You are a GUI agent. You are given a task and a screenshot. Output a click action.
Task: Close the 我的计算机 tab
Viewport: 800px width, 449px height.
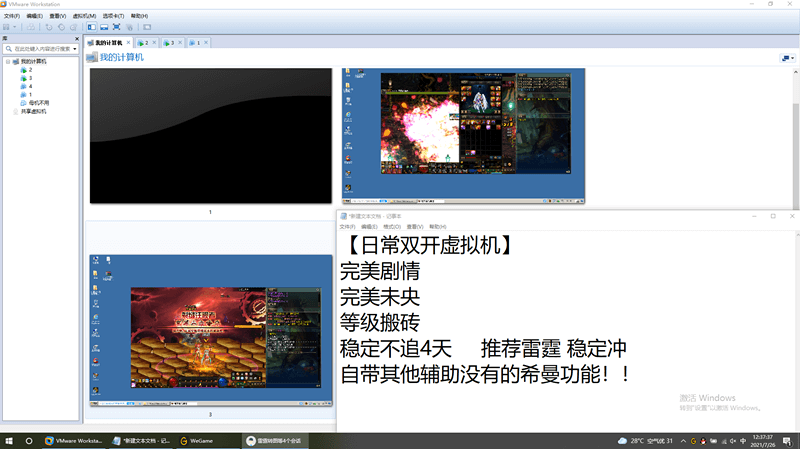(129, 42)
